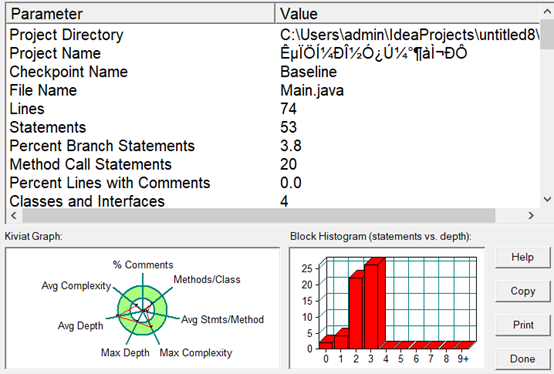554x374 pixels.
Task: Select the Project Directory row
Action: [x=273, y=35]
